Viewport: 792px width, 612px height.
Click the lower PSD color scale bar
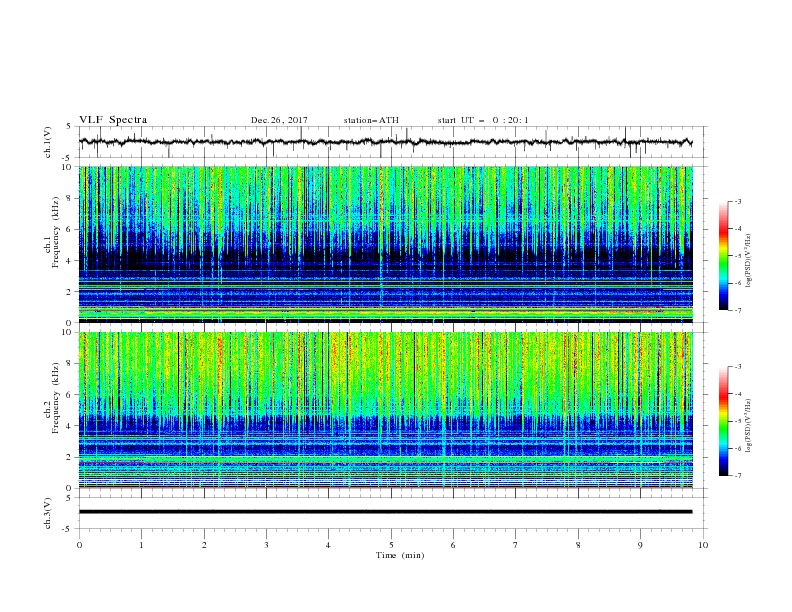point(724,421)
